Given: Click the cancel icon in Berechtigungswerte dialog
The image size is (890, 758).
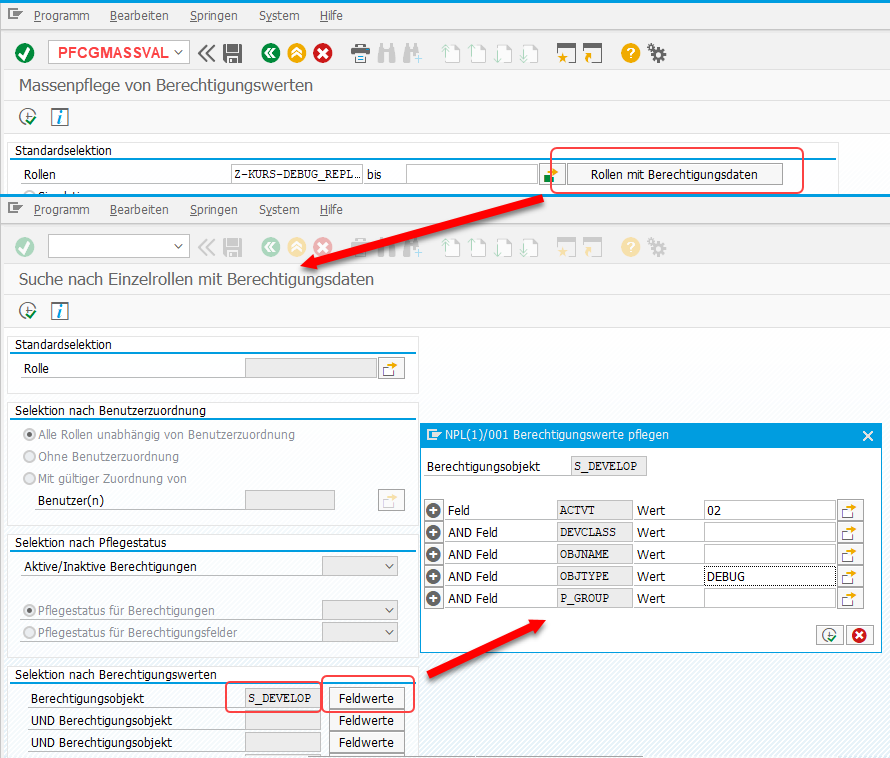Looking at the screenshot, I should [858, 635].
